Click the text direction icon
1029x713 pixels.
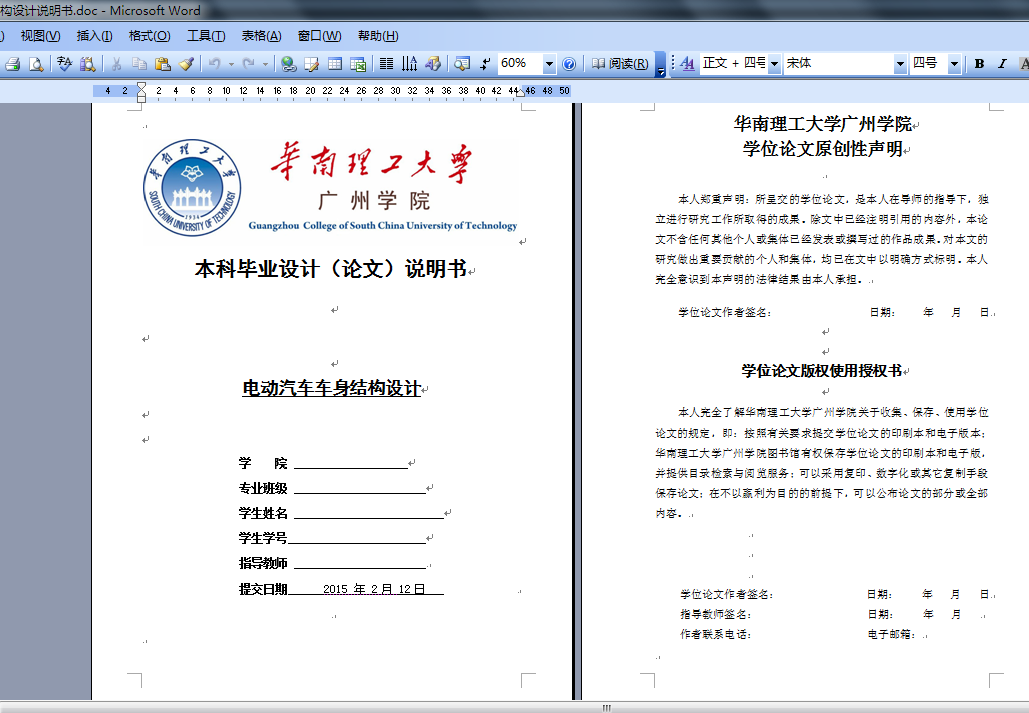point(410,64)
